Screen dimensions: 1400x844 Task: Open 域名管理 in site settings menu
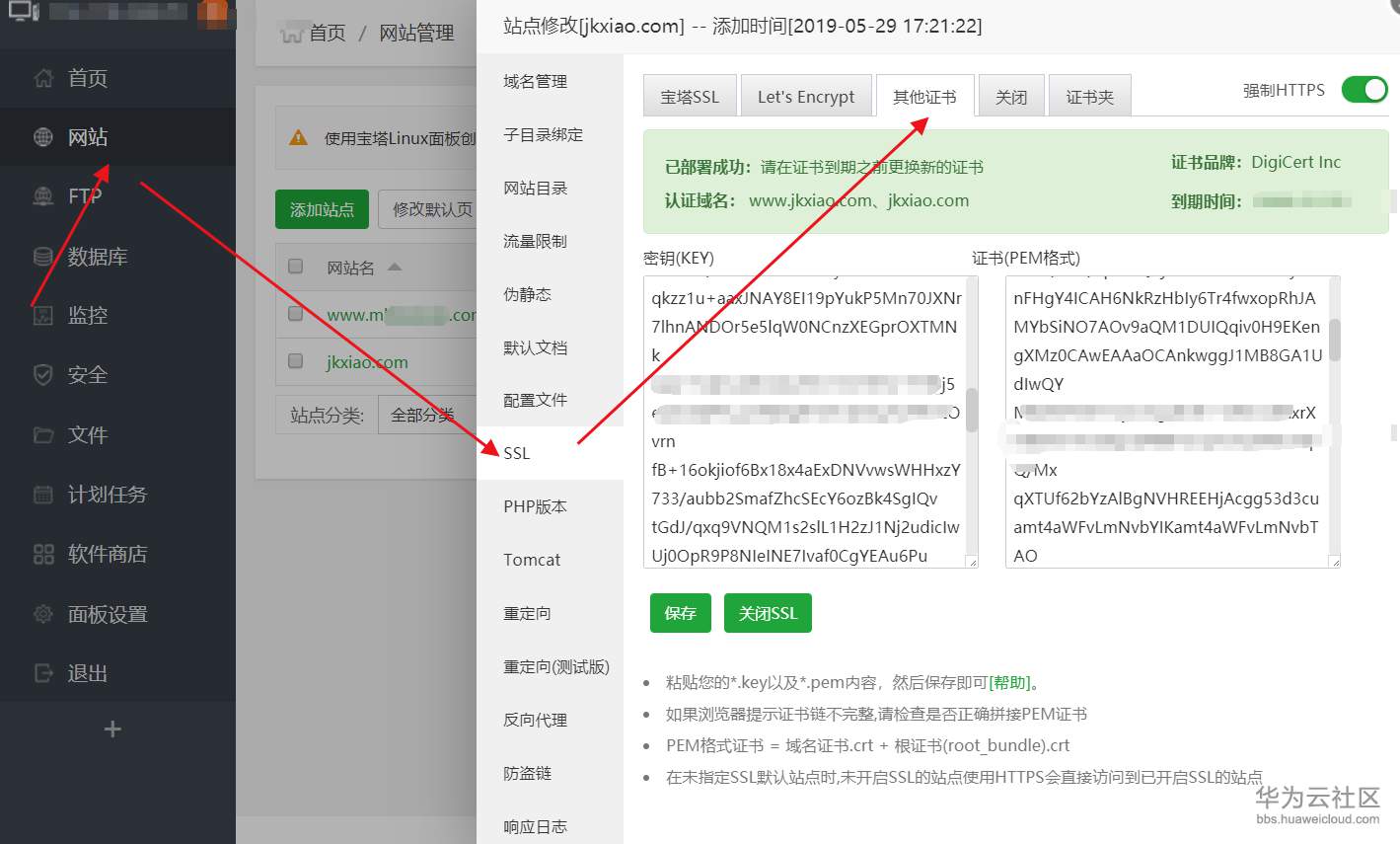(x=536, y=82)
